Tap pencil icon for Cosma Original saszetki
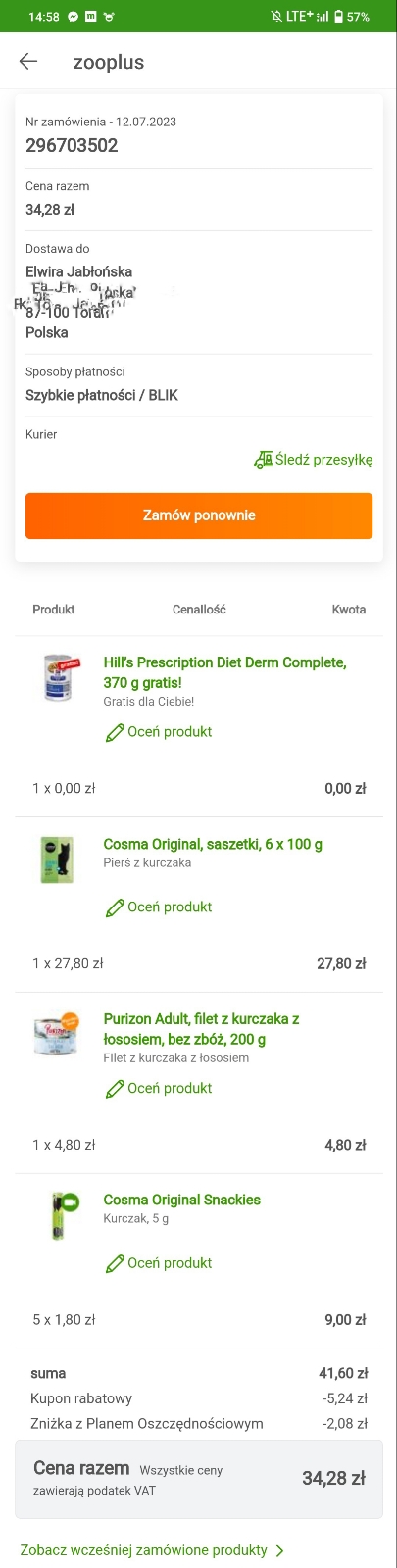 coord(115,907)
